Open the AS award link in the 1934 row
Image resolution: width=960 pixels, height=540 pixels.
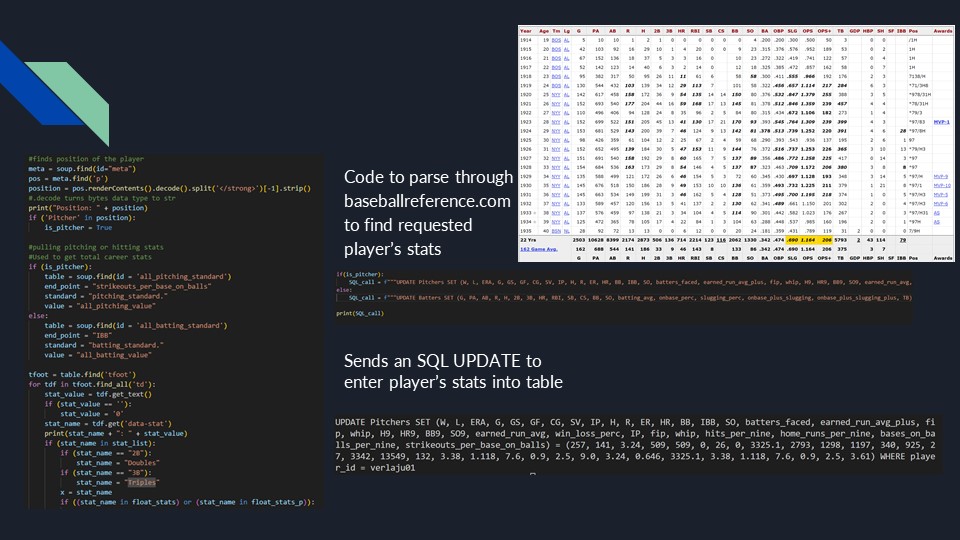tap(937, 222)
